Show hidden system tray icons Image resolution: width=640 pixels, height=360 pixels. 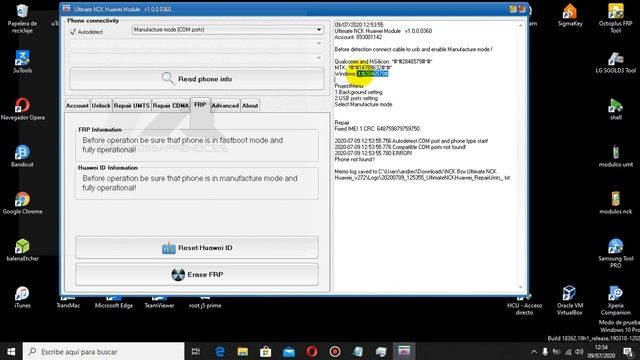tap(534, 351)
